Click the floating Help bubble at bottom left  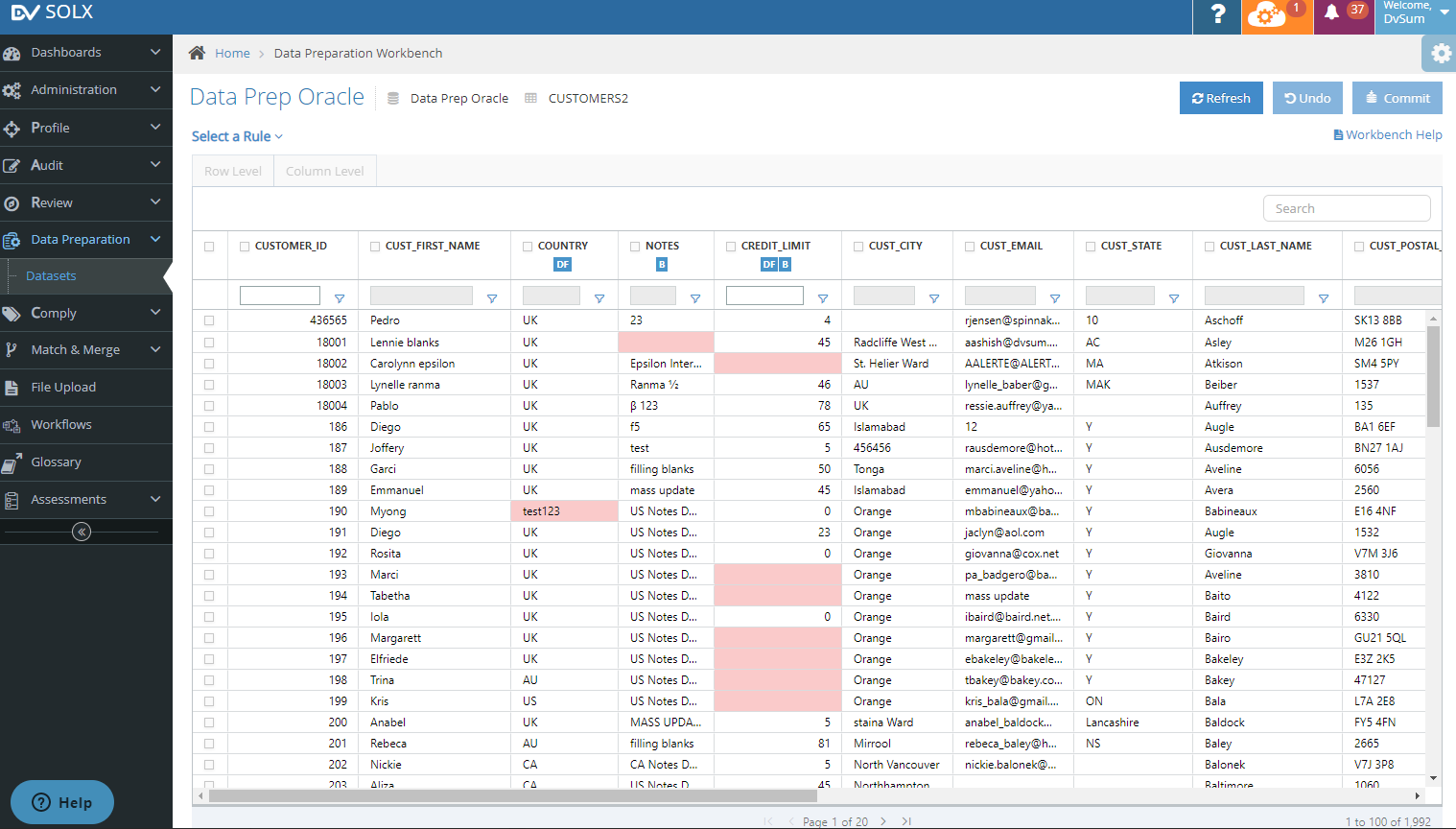(x=61, y=802)
